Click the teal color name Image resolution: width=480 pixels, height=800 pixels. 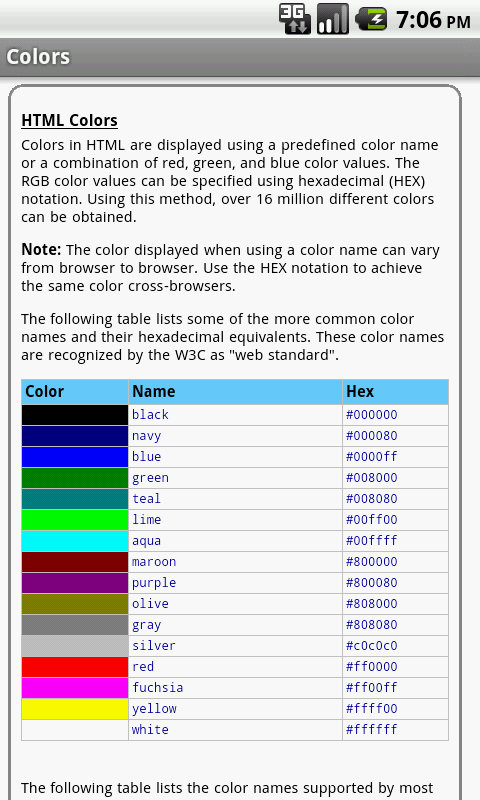(x=146, y=498)
